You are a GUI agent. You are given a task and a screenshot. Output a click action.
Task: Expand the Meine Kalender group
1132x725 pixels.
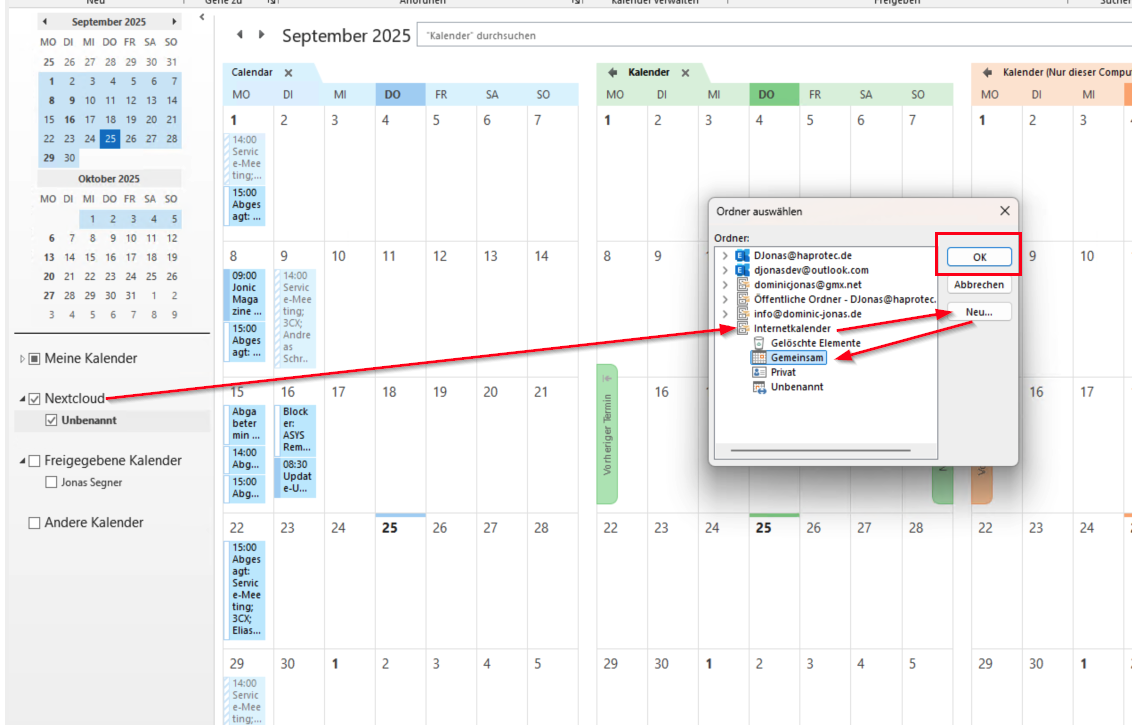(x=22, y=359)
